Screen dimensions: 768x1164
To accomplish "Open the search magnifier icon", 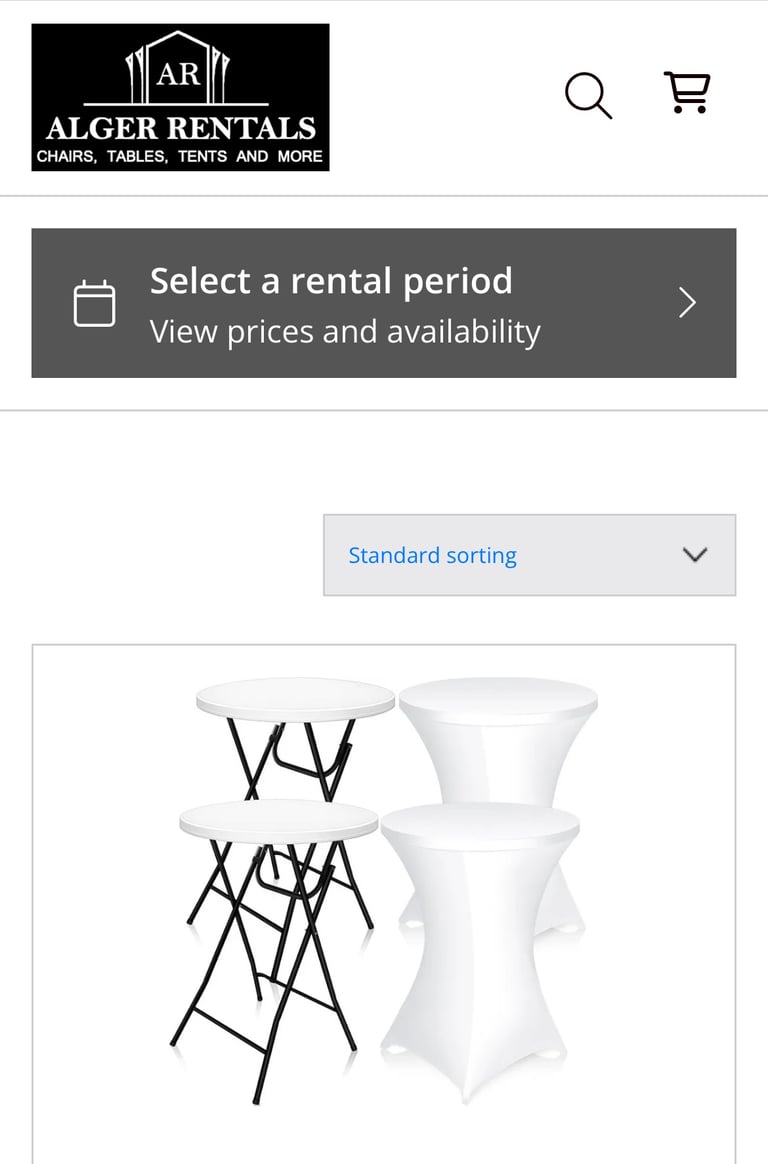I will tap(588, 96).
